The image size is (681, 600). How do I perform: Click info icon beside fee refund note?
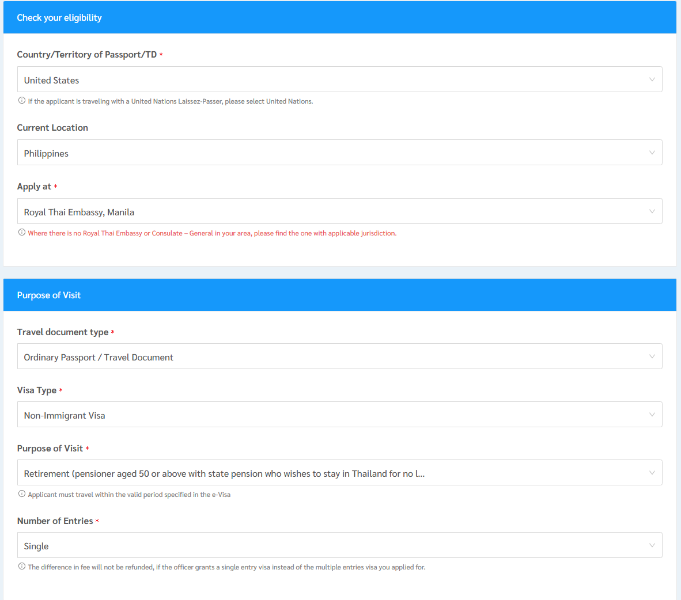pyautogui.click(x=21, y=567)
